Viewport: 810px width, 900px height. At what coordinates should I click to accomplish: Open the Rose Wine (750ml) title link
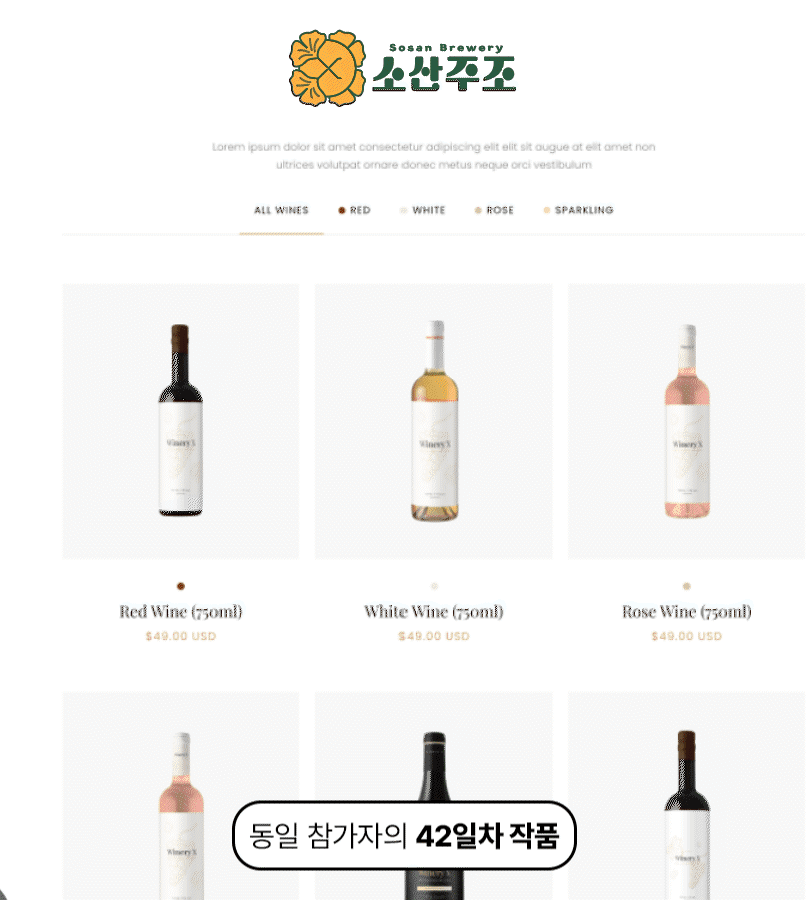[x=687, y=612]
